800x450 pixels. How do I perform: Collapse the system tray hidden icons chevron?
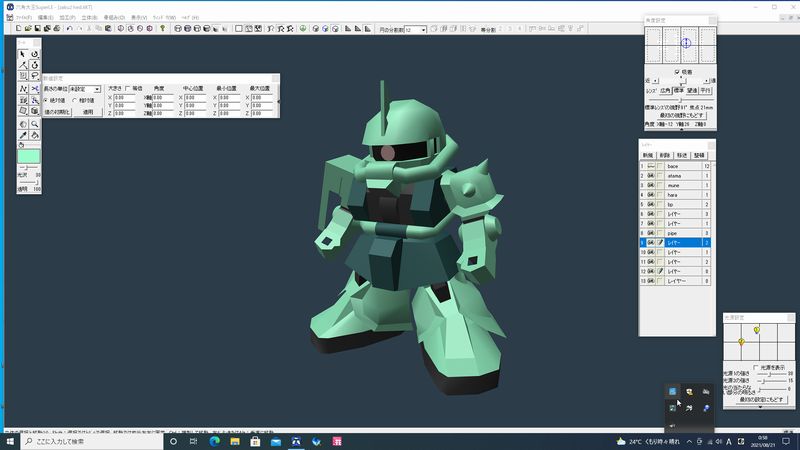pos(689,441)
